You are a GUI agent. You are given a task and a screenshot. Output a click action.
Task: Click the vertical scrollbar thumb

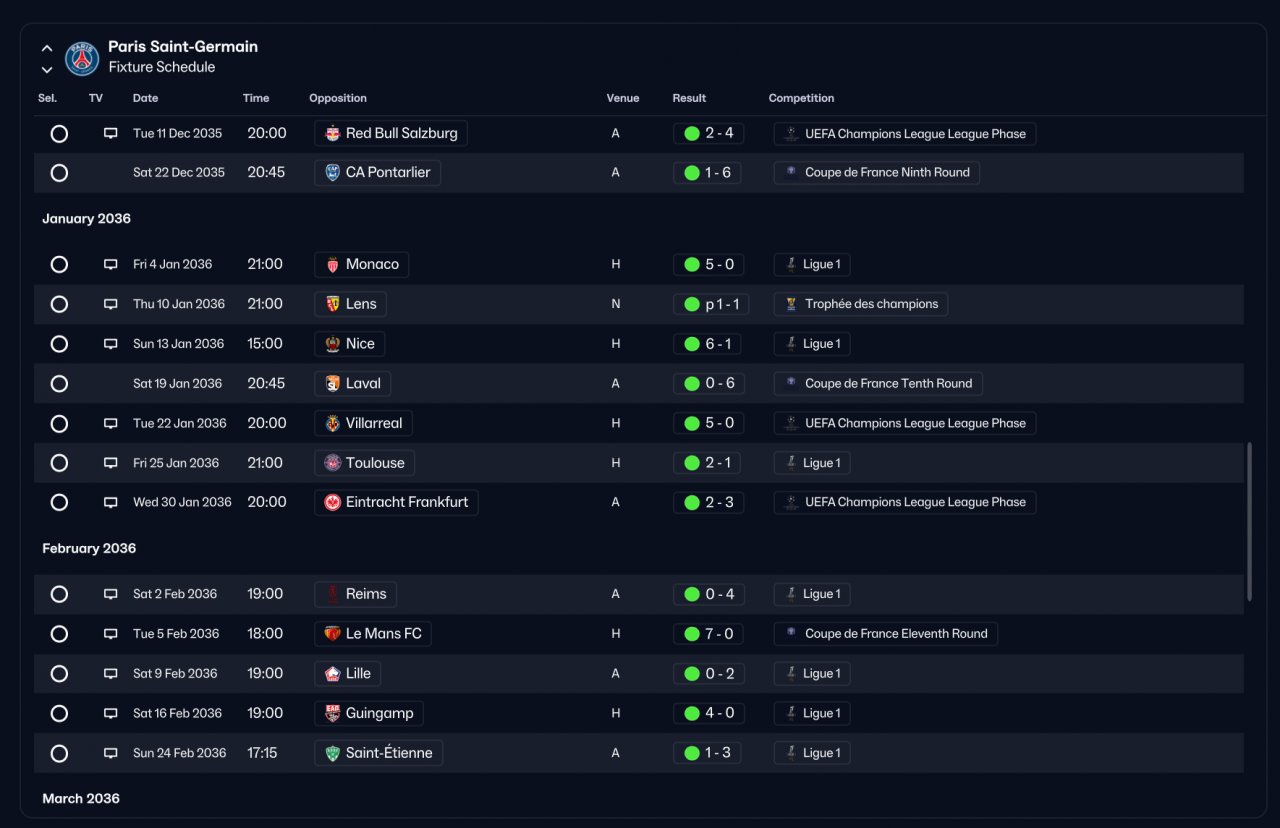click(x=1249, y=521)
